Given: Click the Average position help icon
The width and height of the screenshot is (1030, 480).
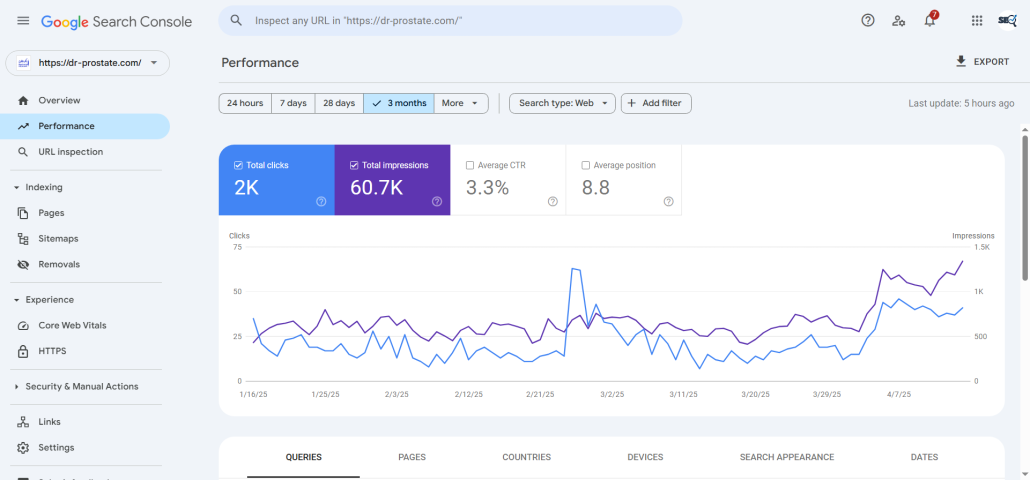Looking at the screenshot, I should click(x=668, y=202).
